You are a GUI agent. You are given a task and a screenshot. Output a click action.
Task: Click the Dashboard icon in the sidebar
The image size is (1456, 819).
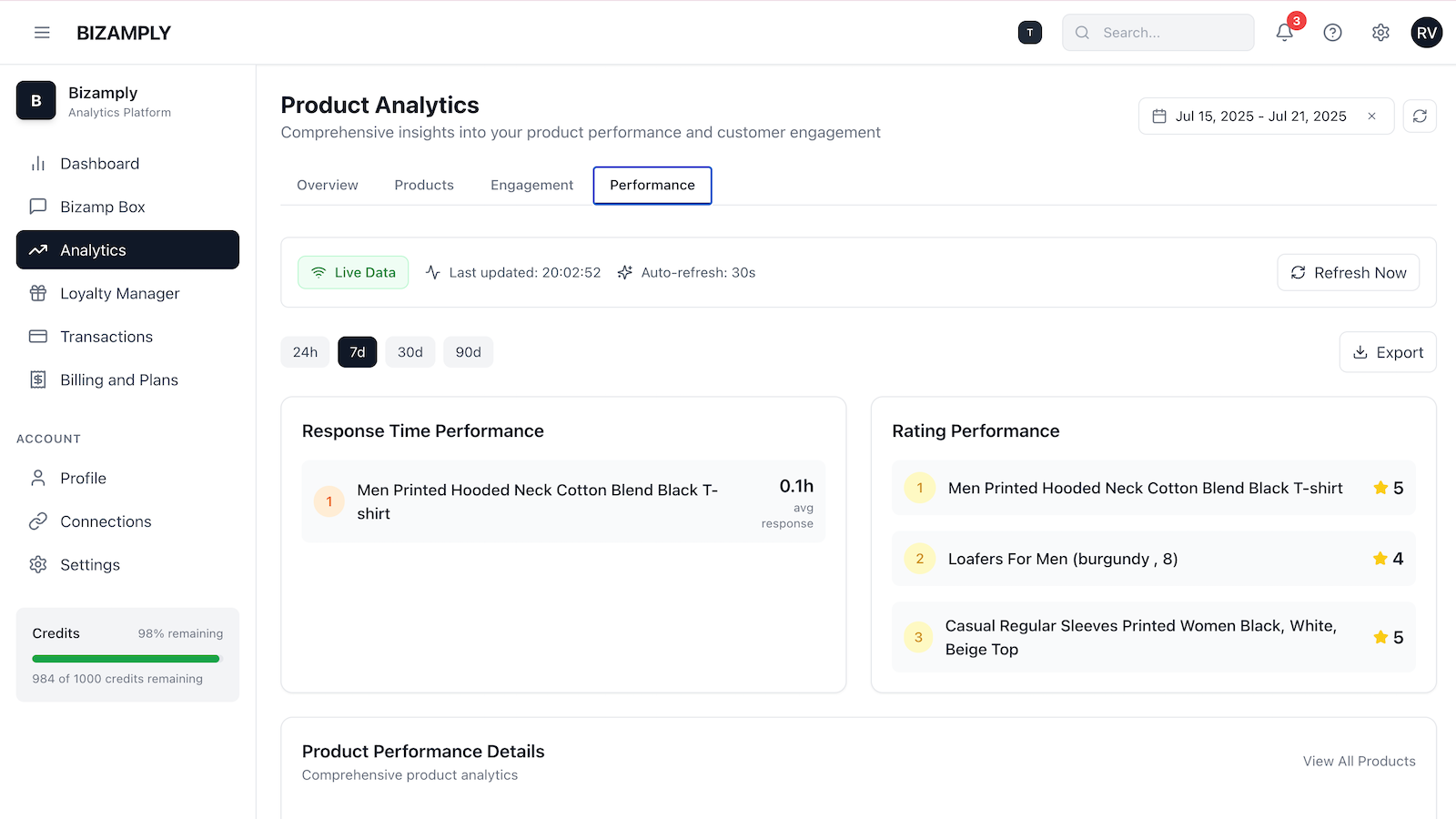click(38, 163)
